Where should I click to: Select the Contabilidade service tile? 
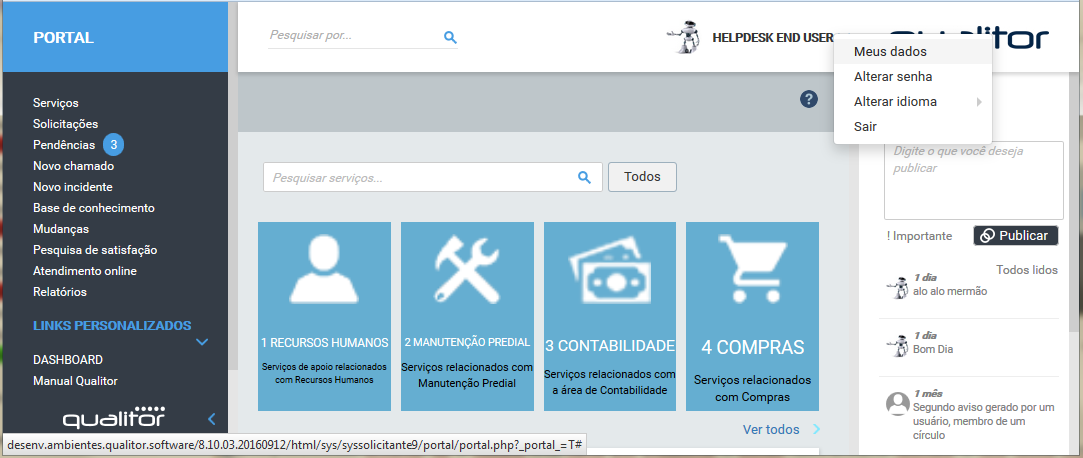coord(610,316)
